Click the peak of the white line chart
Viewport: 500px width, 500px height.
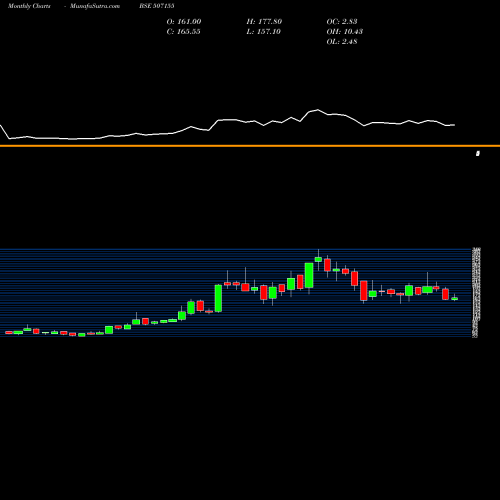(318, 110)
